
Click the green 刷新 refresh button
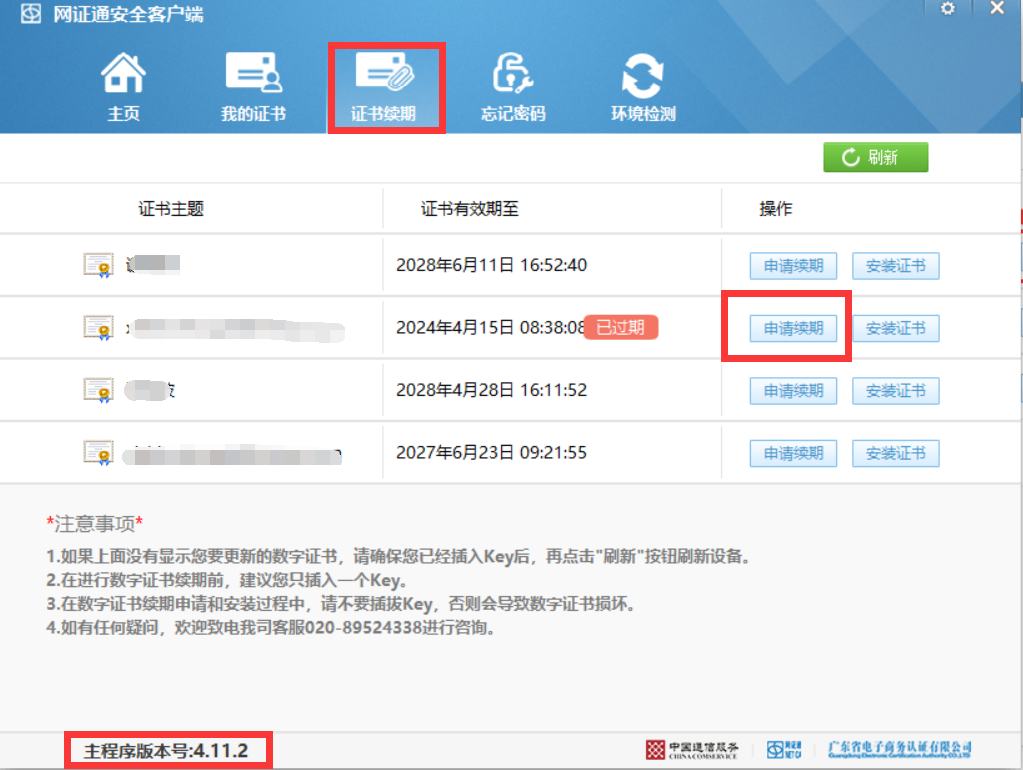click(875, 157)
